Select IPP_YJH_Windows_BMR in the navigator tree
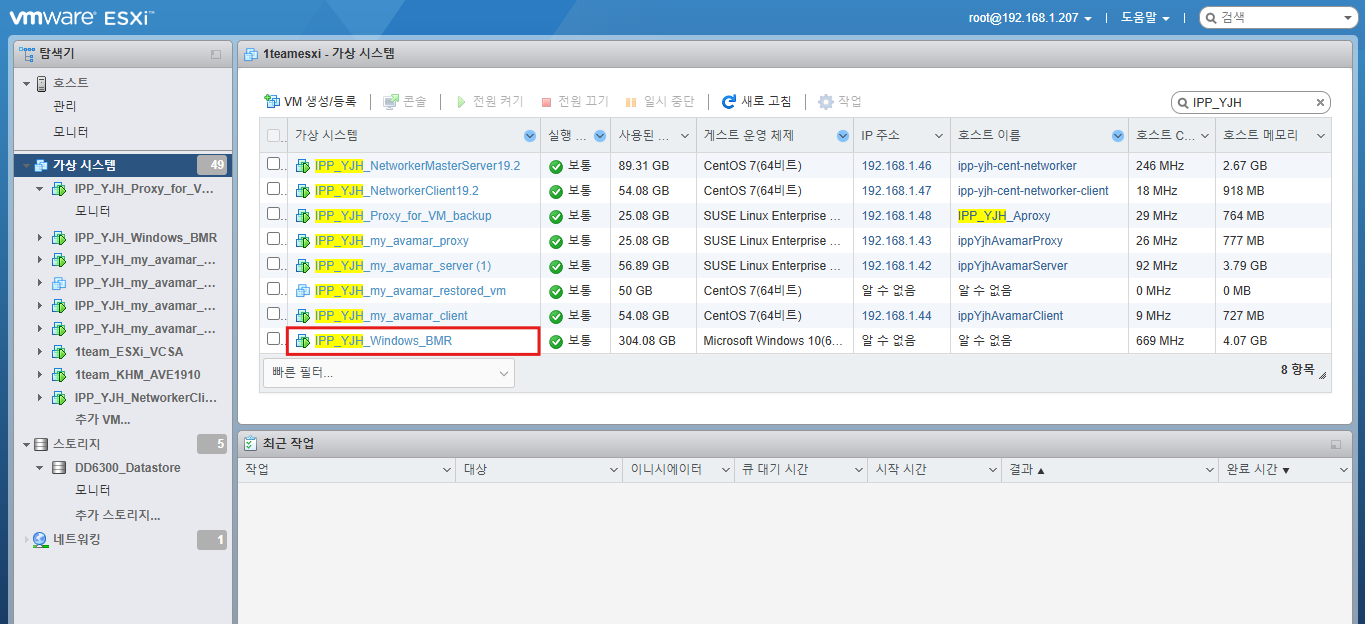The height and width of the screenshot is (624, 1365). pyautogui.click(x=146, y=237)
